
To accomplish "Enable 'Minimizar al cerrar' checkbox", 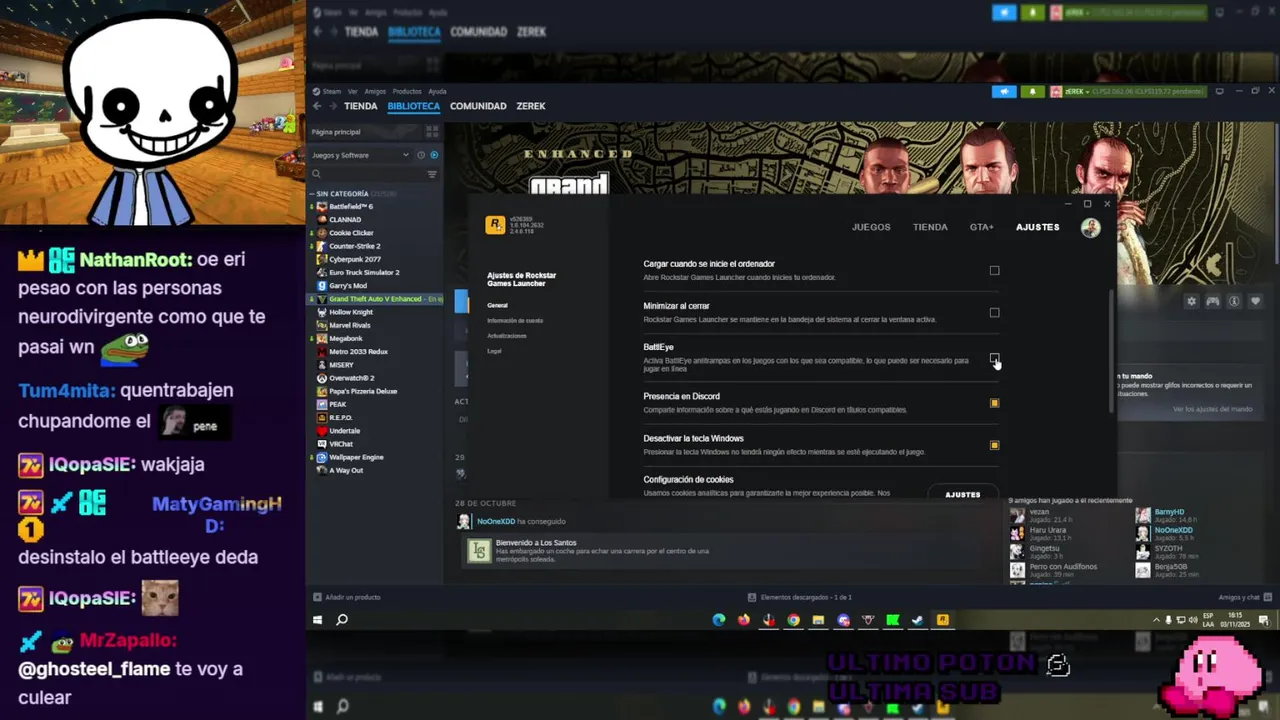I will [994, 312].
